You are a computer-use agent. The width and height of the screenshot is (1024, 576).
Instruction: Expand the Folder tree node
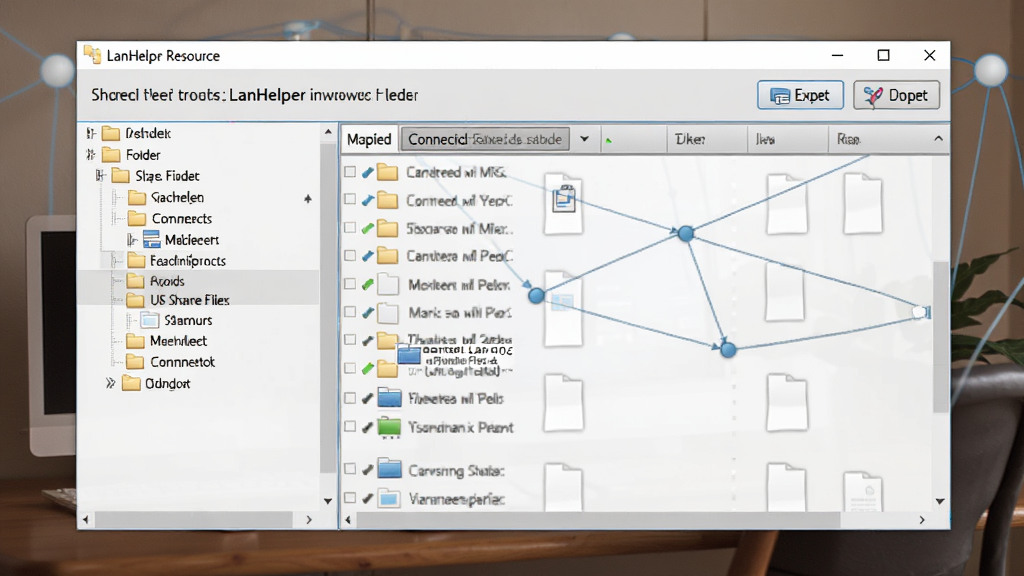91,155
